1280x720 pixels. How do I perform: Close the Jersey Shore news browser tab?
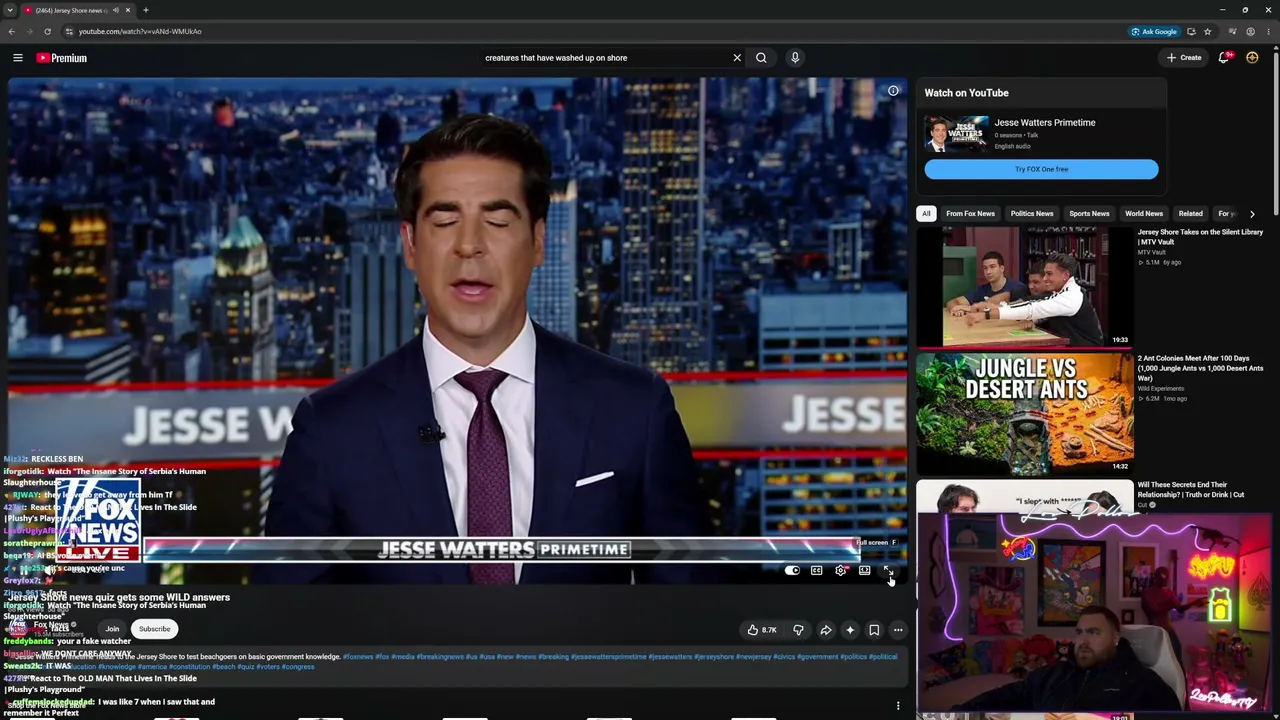[x=127, y=10]
